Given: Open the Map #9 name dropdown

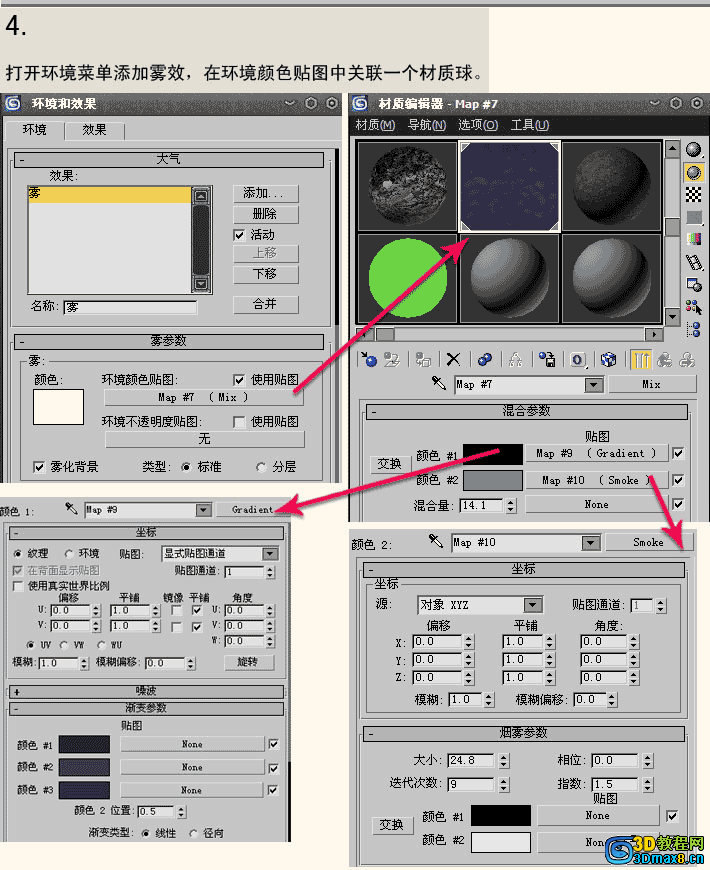Looking at the screenshot, I should point(204,509).
